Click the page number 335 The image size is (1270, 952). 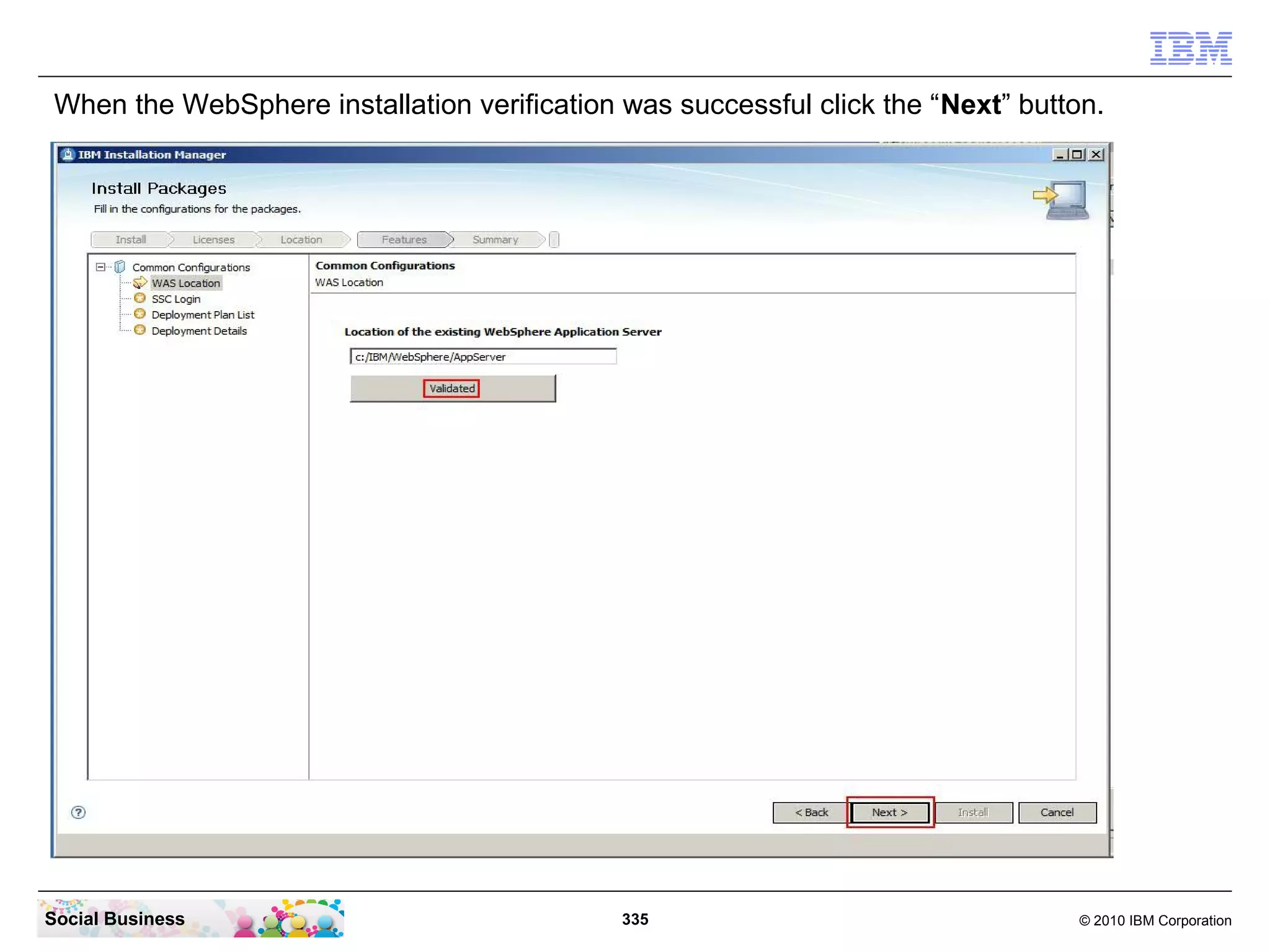(x=635, y=920)
